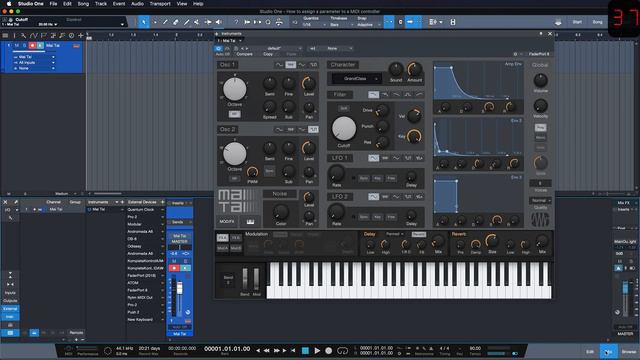The image size is (640, 360).
Task: Click the loop cycle toolbar icon
Action: pos(268,22)
